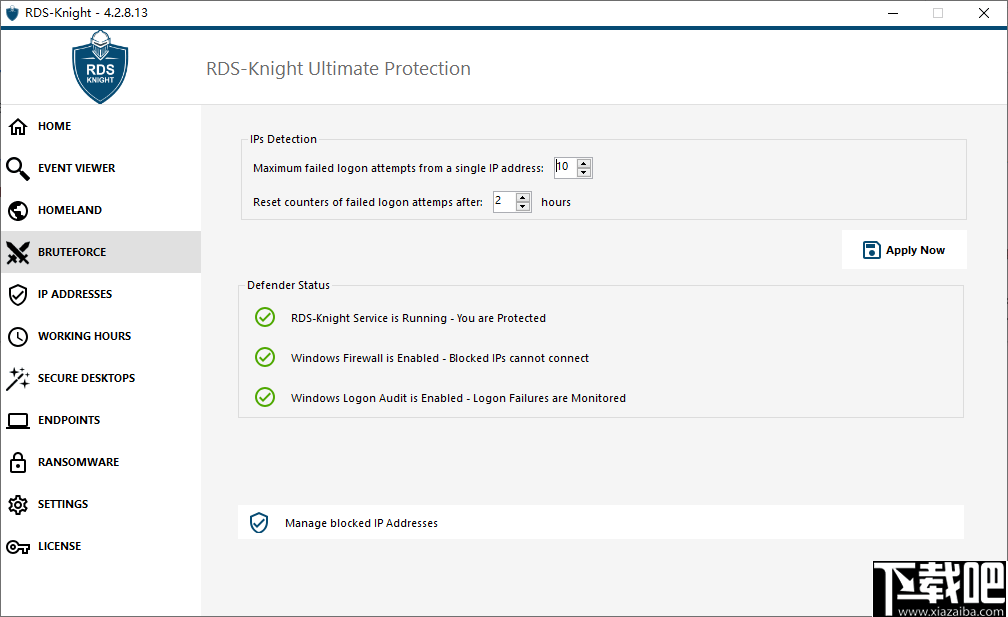This screenshot has height=617, width=1008.
Task: Select the Working Hours clock icon
Action: coord(17,337)
